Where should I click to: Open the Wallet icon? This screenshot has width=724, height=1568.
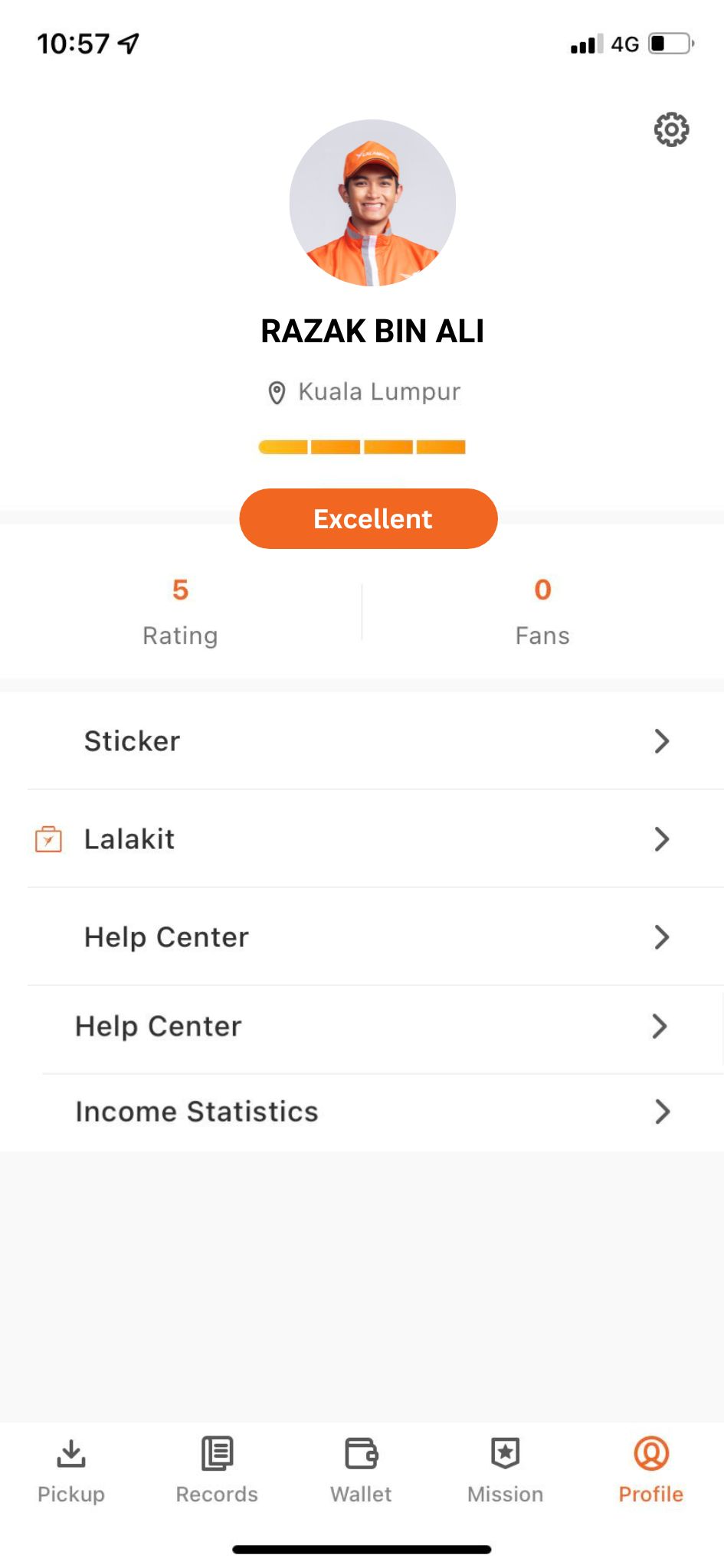362,1453
